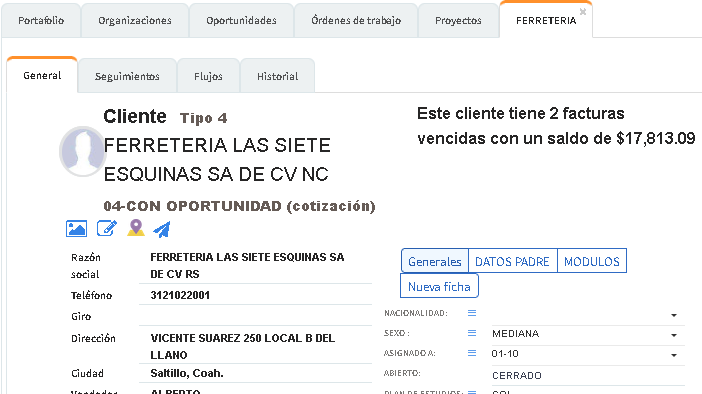
Task: Open the map location pin icon
Action: pyautogui.click(x=136, y=228)
